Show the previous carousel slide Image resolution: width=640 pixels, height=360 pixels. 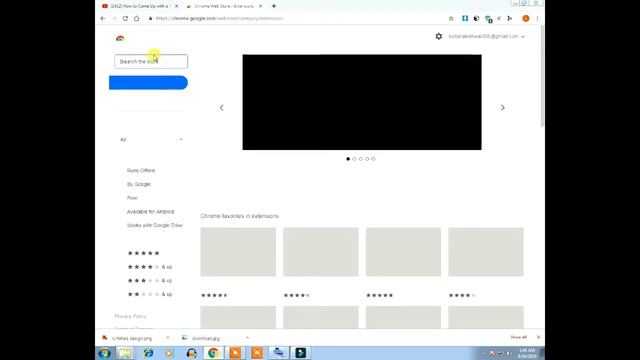tap(222, 107)
